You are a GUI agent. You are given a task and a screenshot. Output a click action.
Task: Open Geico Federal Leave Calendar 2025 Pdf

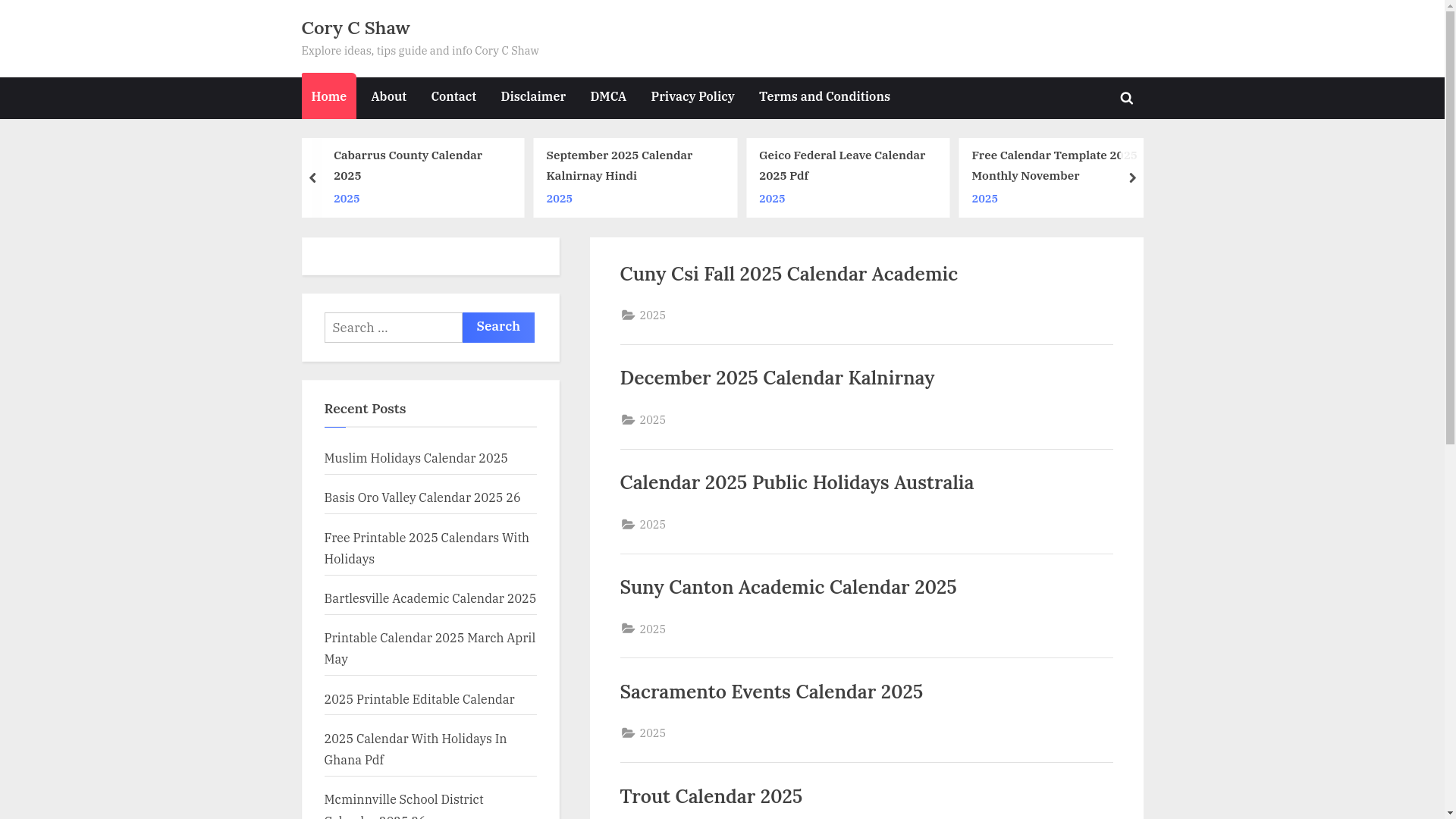pyautogui.click(x=842, y=165)
